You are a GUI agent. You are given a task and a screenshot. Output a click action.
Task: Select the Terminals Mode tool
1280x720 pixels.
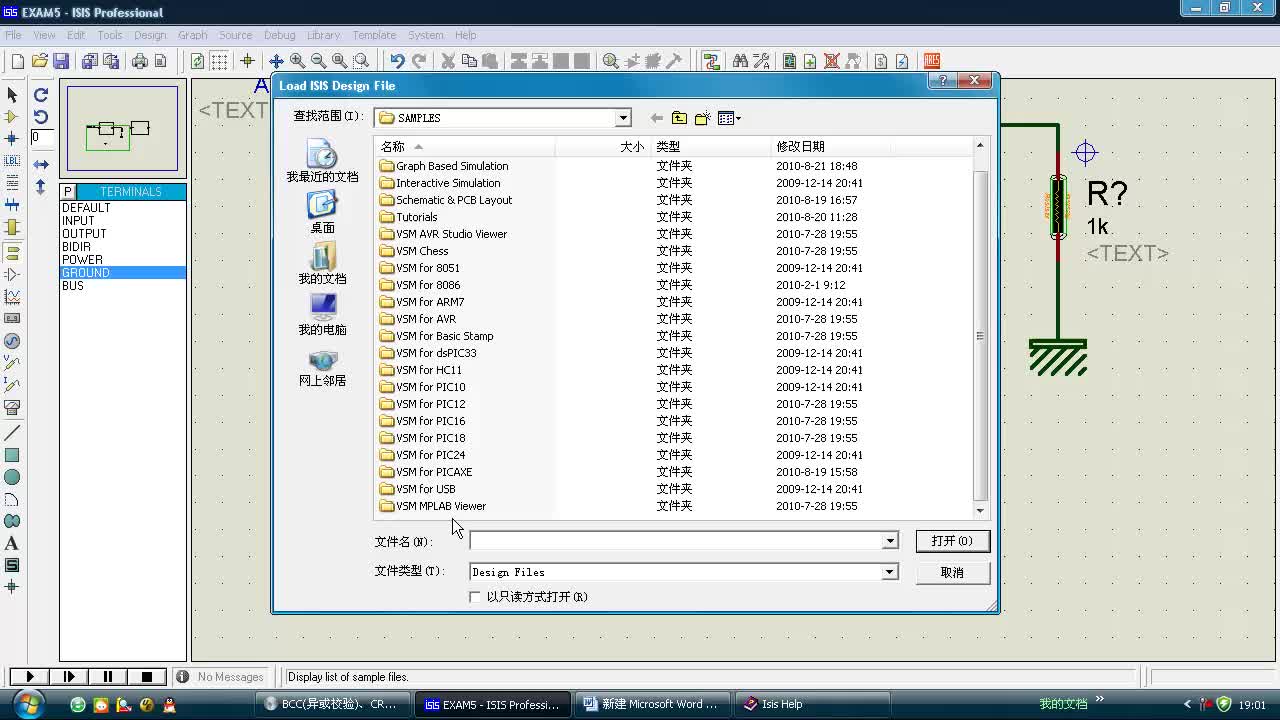(x=12, y=253)
